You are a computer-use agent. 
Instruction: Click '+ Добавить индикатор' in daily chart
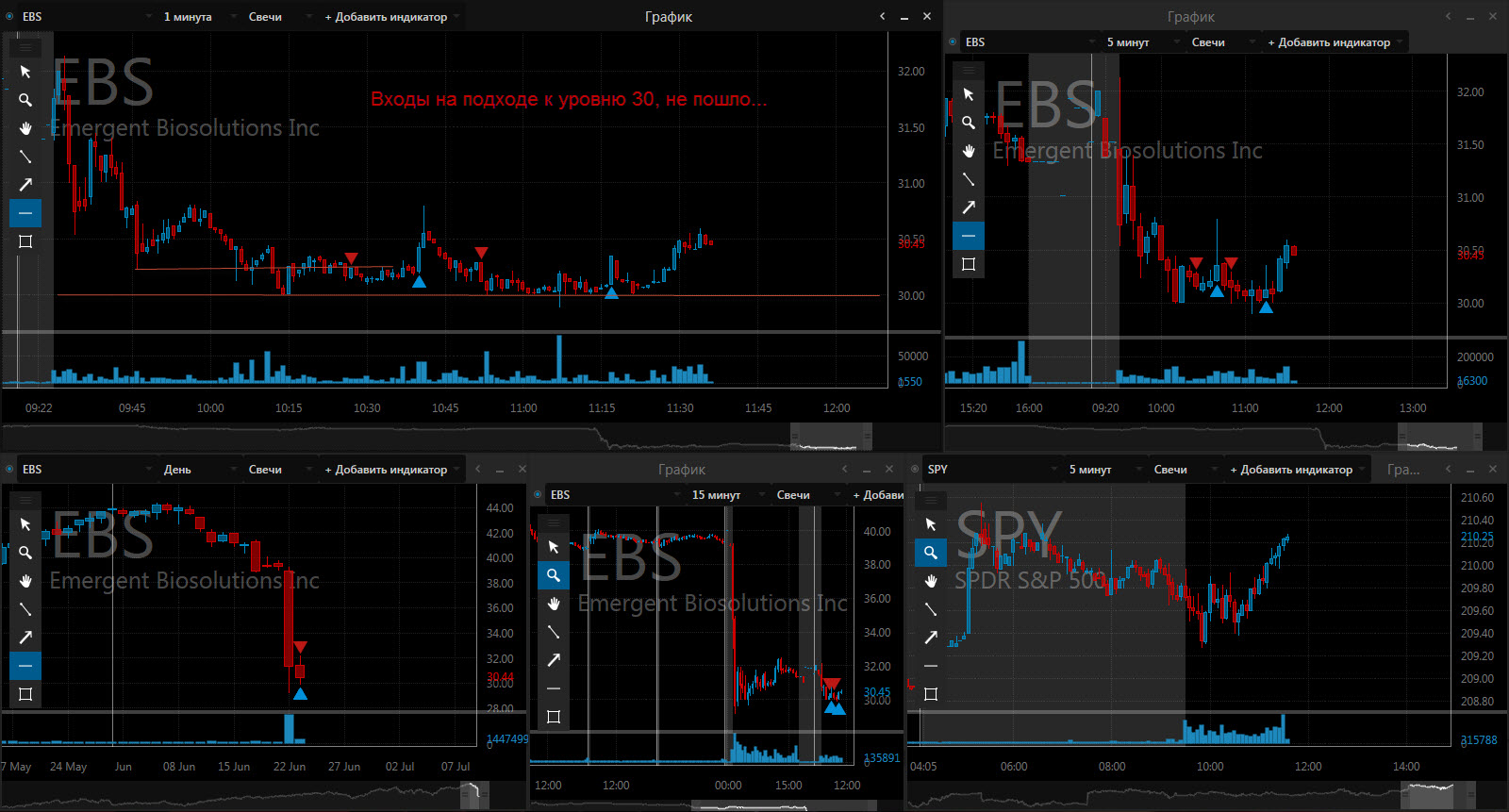tap(391, 470)
